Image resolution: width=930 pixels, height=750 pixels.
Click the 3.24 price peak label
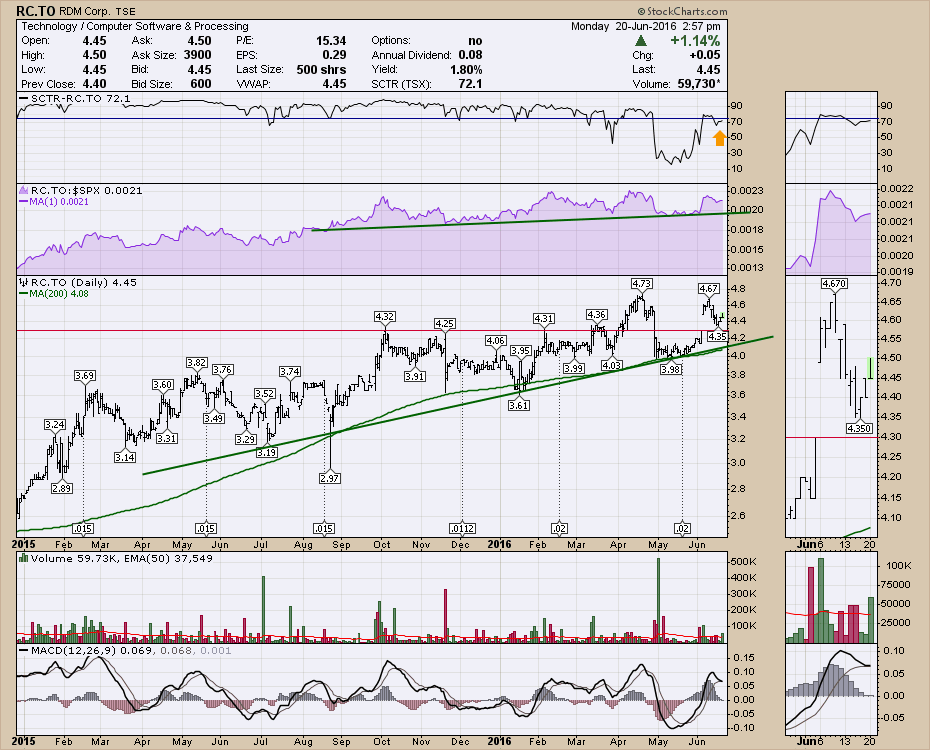[x=55, y=425]
